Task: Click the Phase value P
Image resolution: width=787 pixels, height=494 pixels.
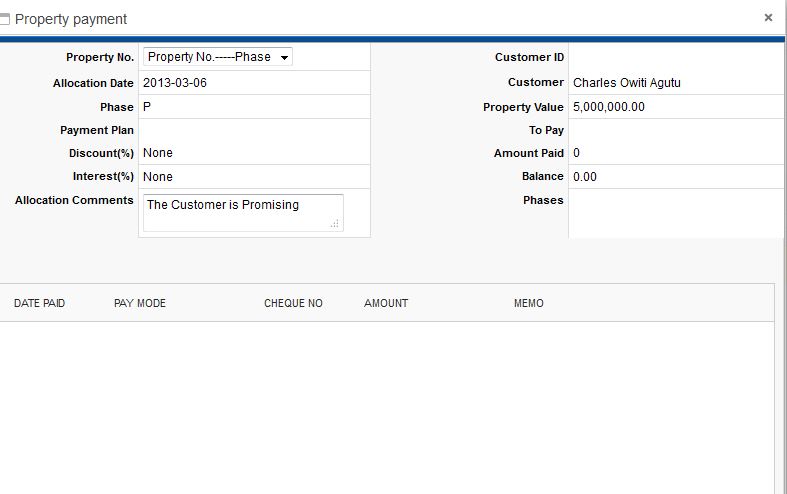Action: [147, 107]
